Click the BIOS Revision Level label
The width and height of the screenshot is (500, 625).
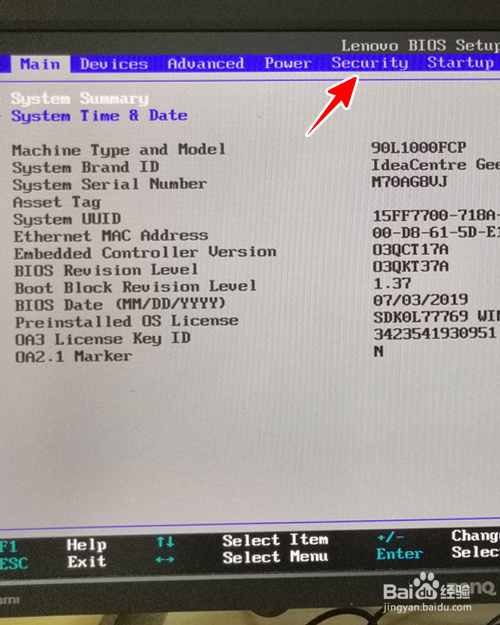click(x=106, y=270)
